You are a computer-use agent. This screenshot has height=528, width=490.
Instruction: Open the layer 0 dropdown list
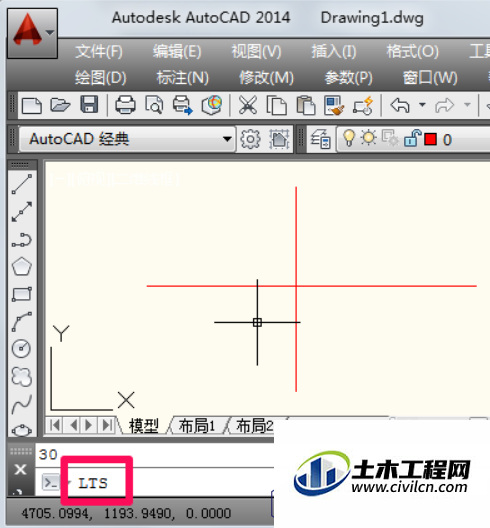point(414,139)
